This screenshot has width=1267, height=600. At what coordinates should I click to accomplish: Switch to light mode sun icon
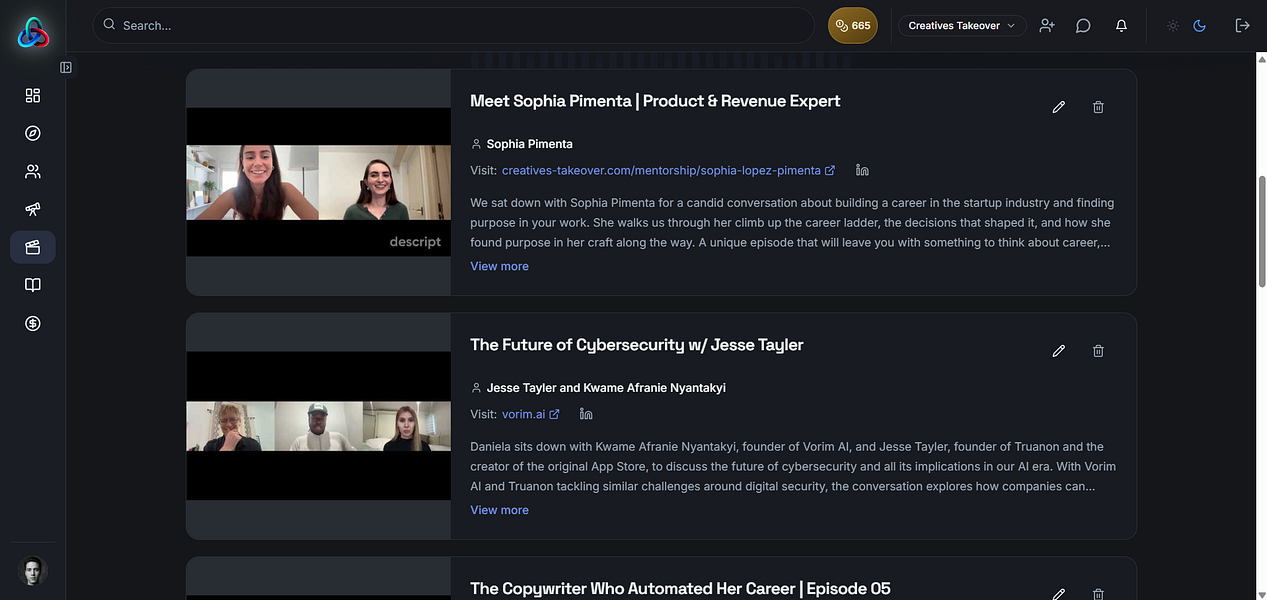point(1173,25)
